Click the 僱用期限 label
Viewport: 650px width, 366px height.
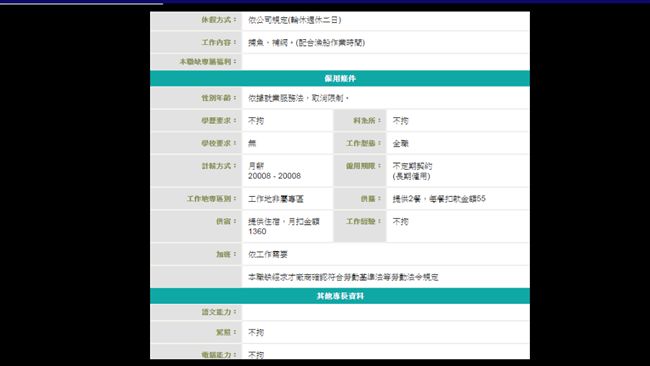tap(364, 165)
